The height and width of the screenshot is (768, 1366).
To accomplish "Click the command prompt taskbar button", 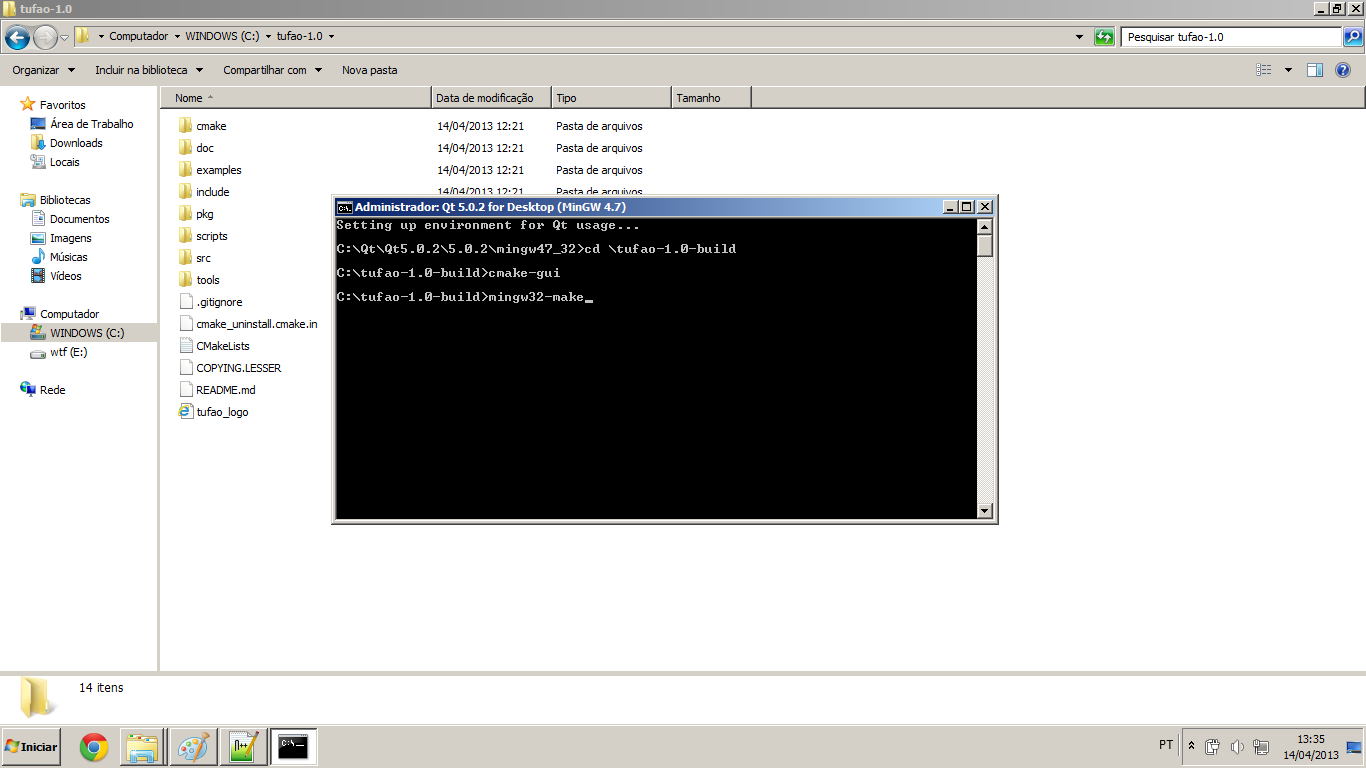I will tap(293, 747).
